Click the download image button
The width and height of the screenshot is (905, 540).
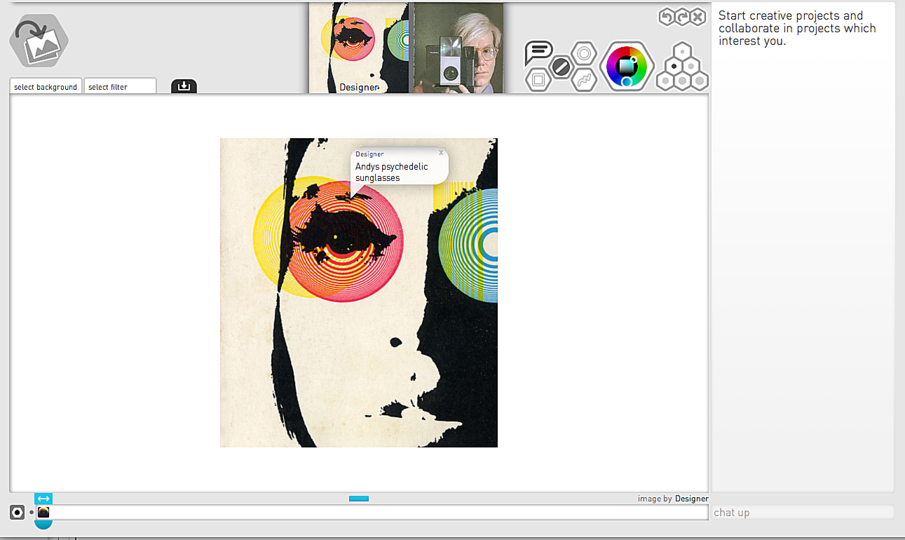[x=184, y=86]
